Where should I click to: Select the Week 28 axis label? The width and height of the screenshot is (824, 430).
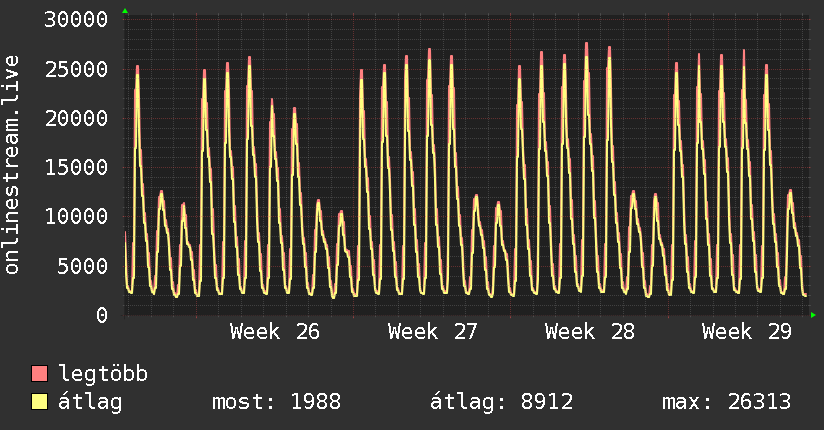click(590, 332)
